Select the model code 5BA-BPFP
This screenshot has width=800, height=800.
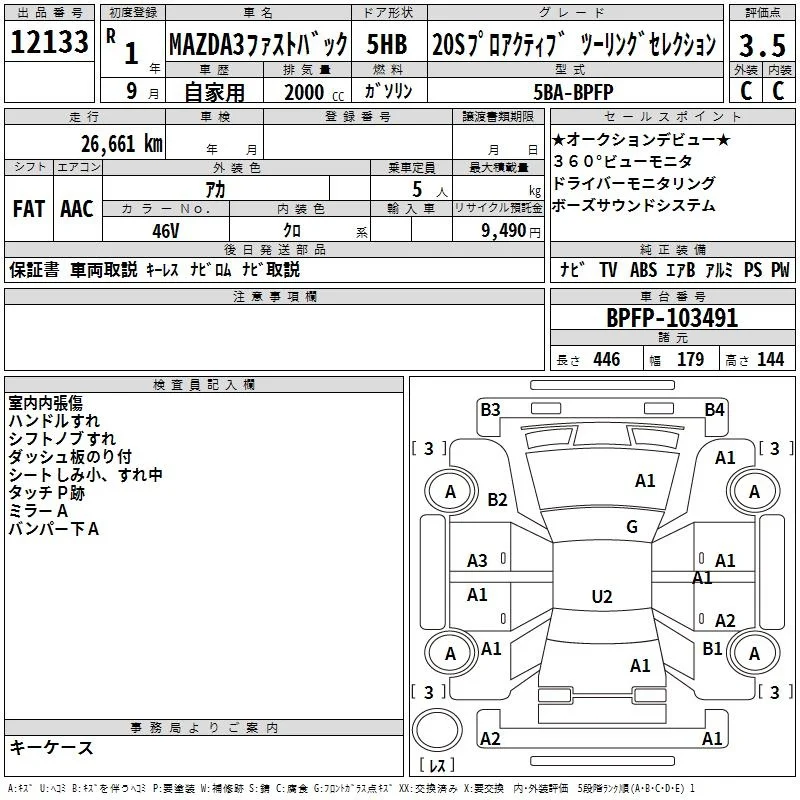click(x=573, y=92)
